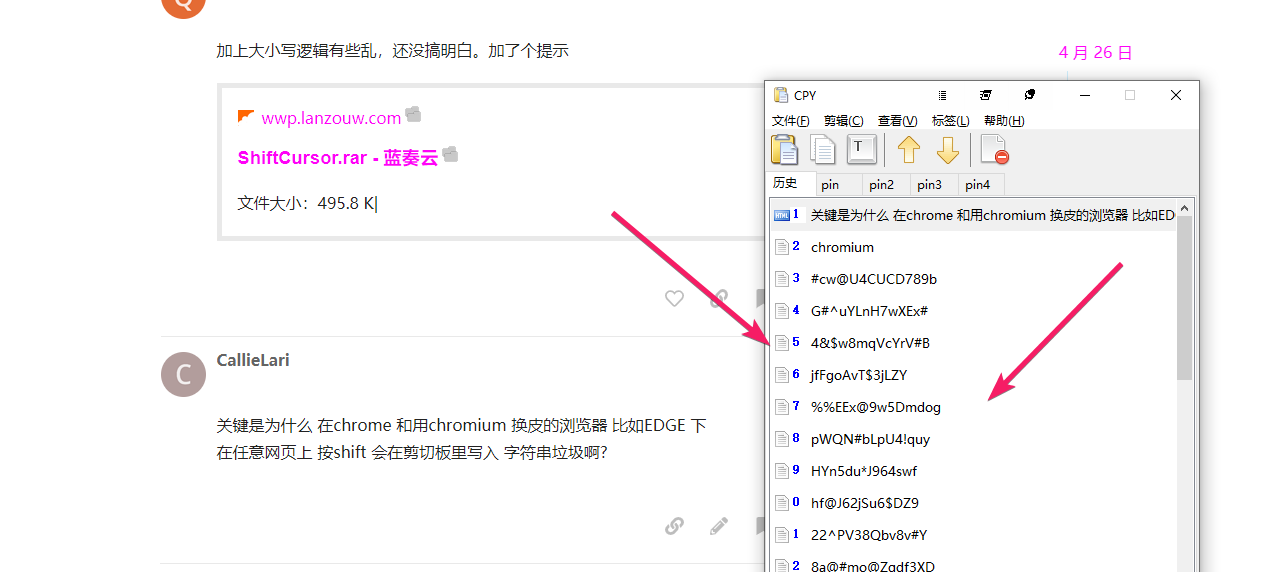
Task: Select the chromium clipboard history entry
Action: point(842,247)
